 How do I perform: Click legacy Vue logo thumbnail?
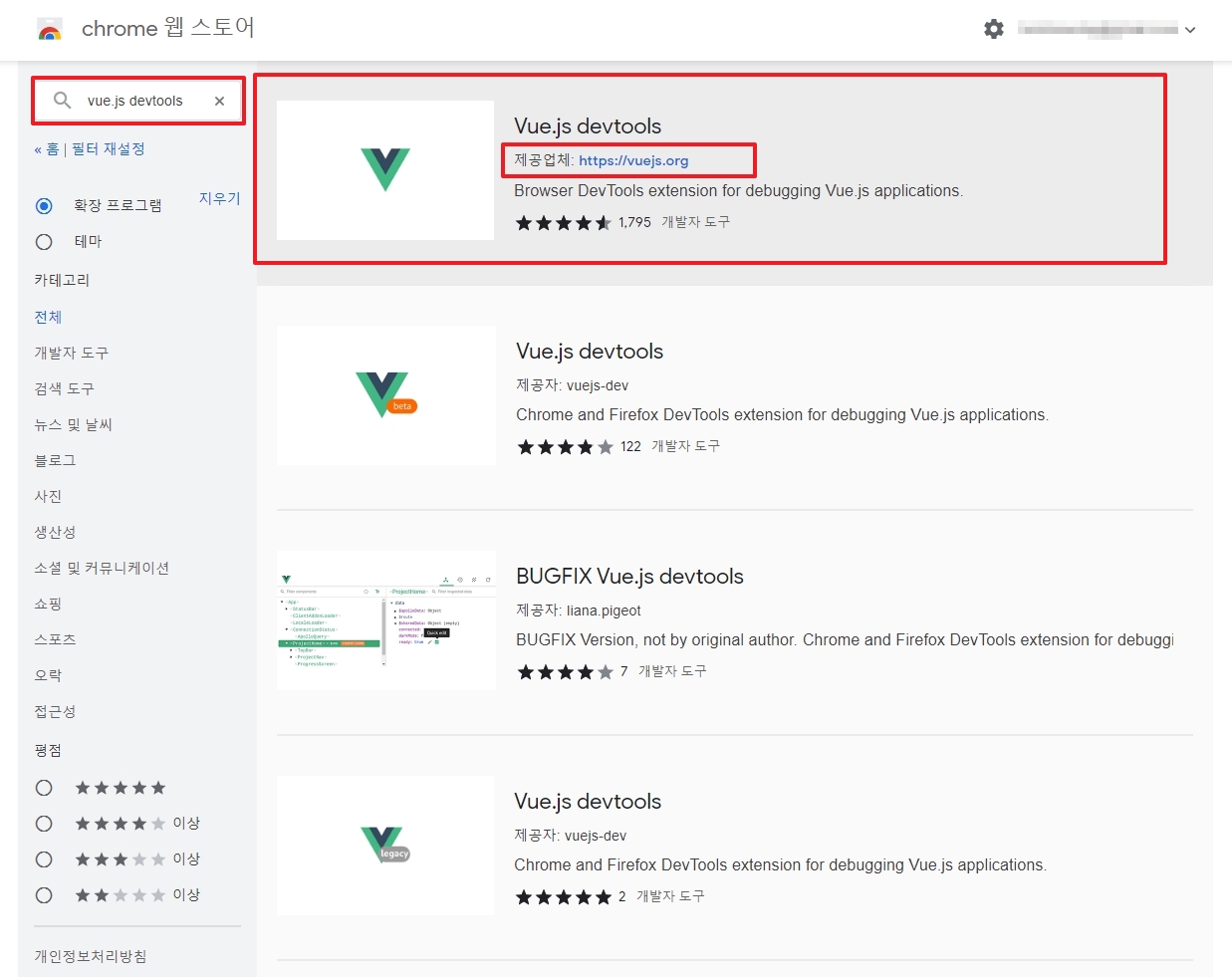click(385, 846)
